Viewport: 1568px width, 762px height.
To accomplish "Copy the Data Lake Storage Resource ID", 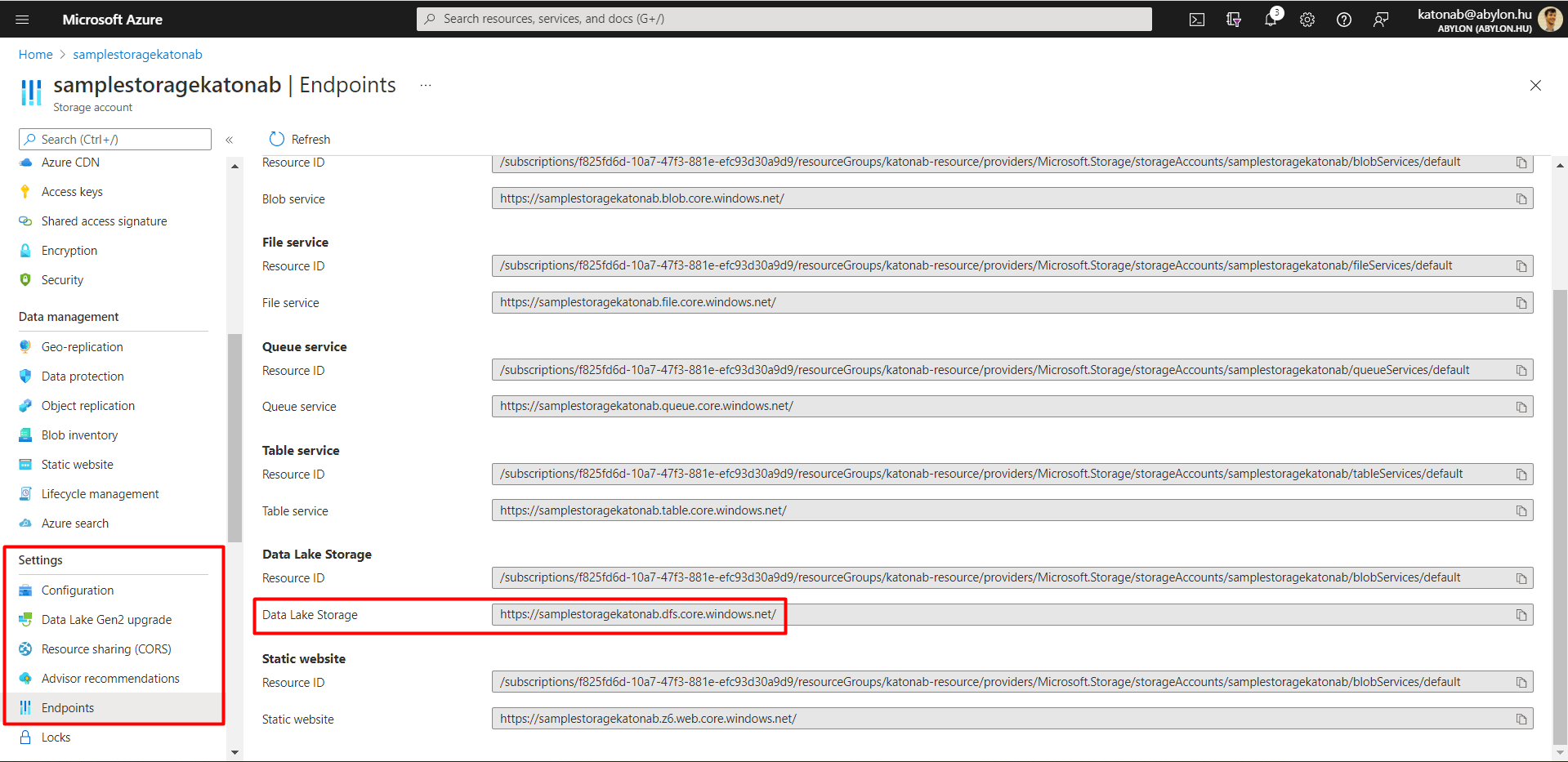I will (1521, 578).
